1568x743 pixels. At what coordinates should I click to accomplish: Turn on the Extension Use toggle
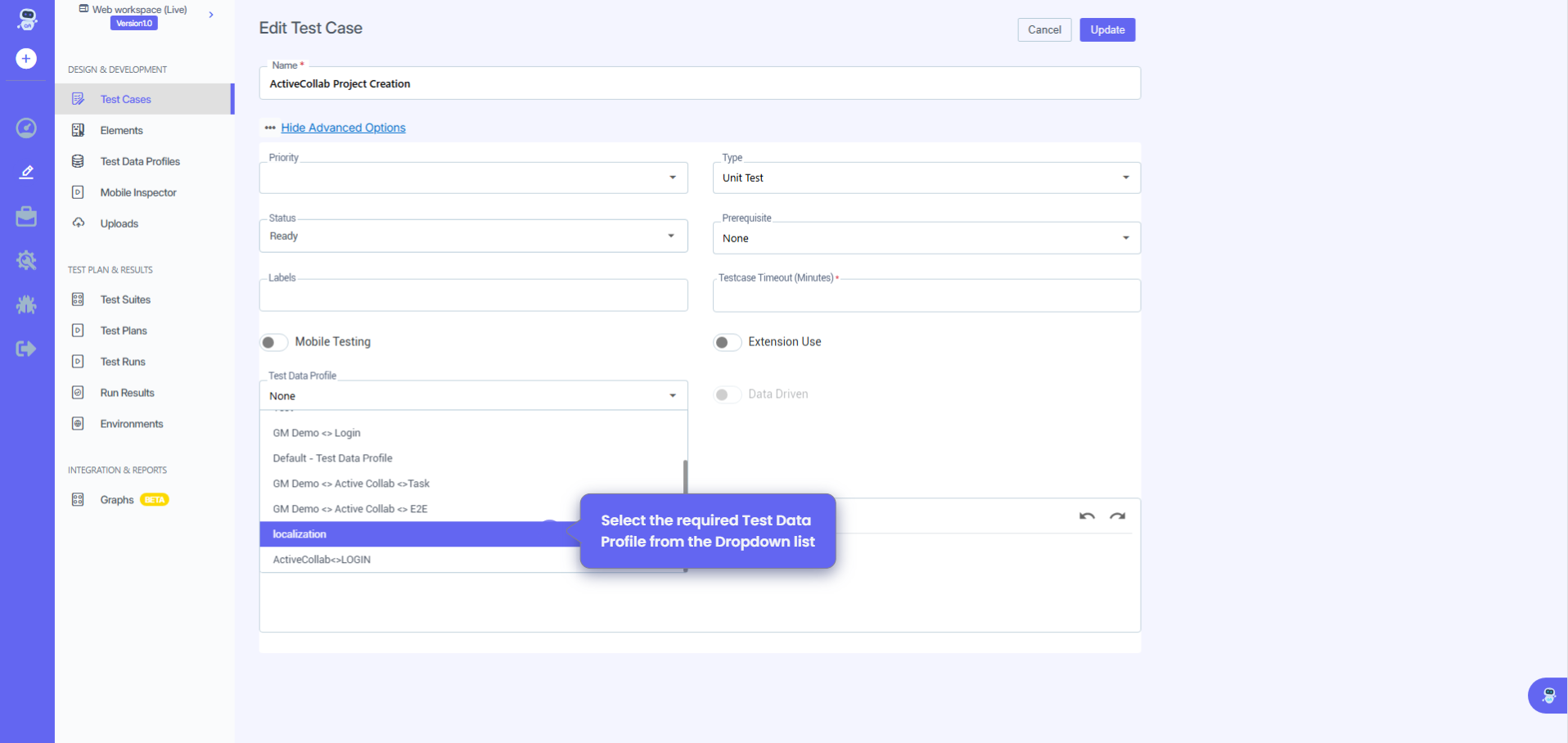tap(727, 342)
